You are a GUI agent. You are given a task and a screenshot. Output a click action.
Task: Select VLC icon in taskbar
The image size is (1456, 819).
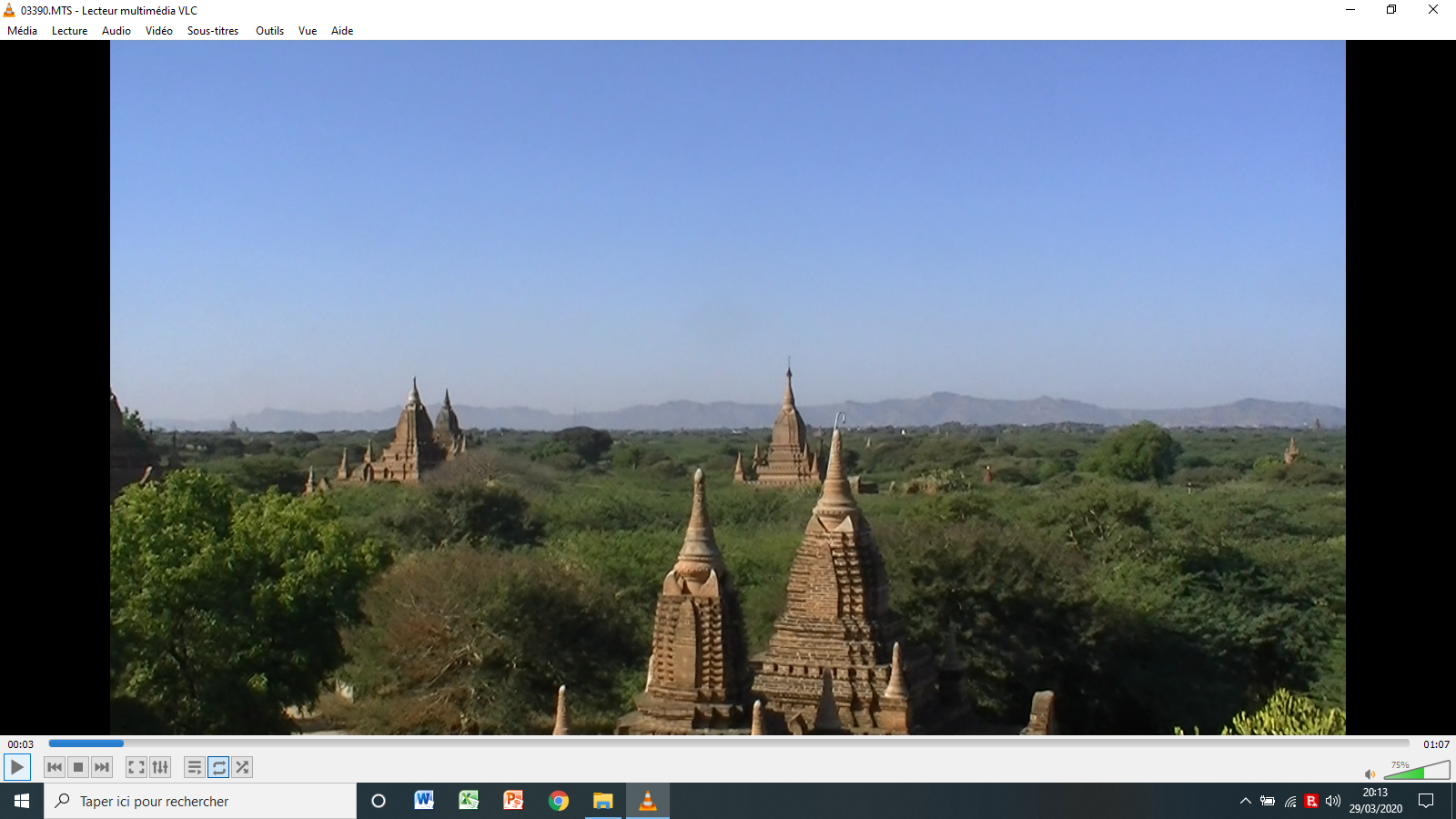coord(648,801)
